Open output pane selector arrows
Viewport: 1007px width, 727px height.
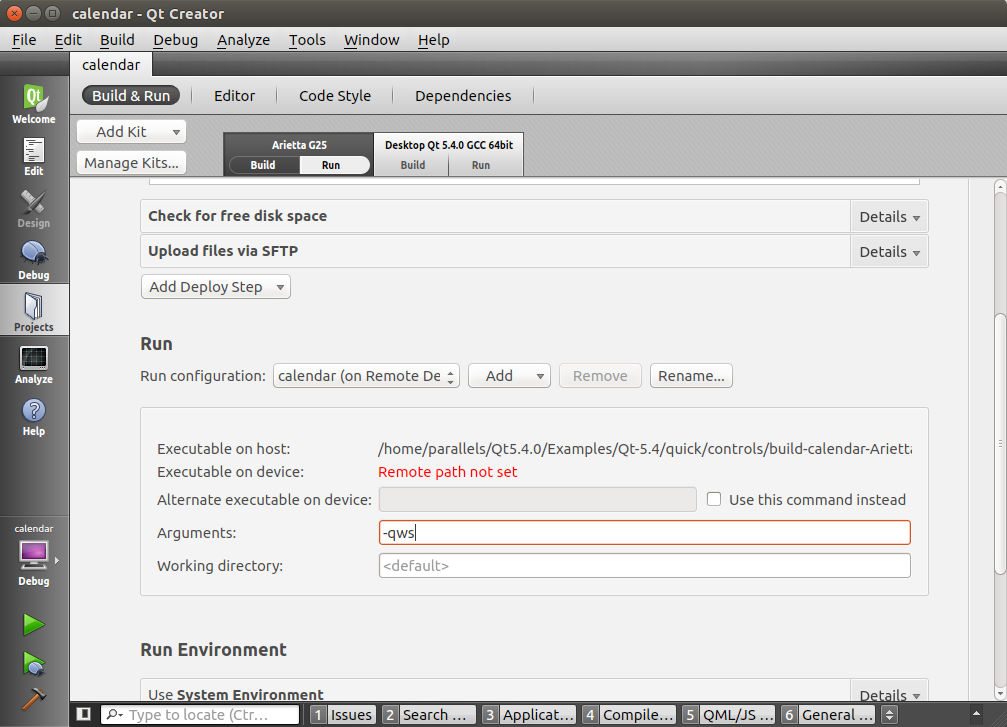[889, 714]
